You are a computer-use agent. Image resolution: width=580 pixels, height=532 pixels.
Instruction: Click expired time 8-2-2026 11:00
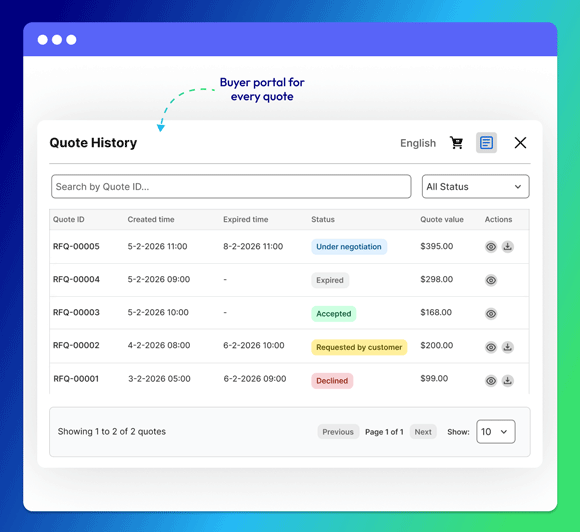point(253,246)
